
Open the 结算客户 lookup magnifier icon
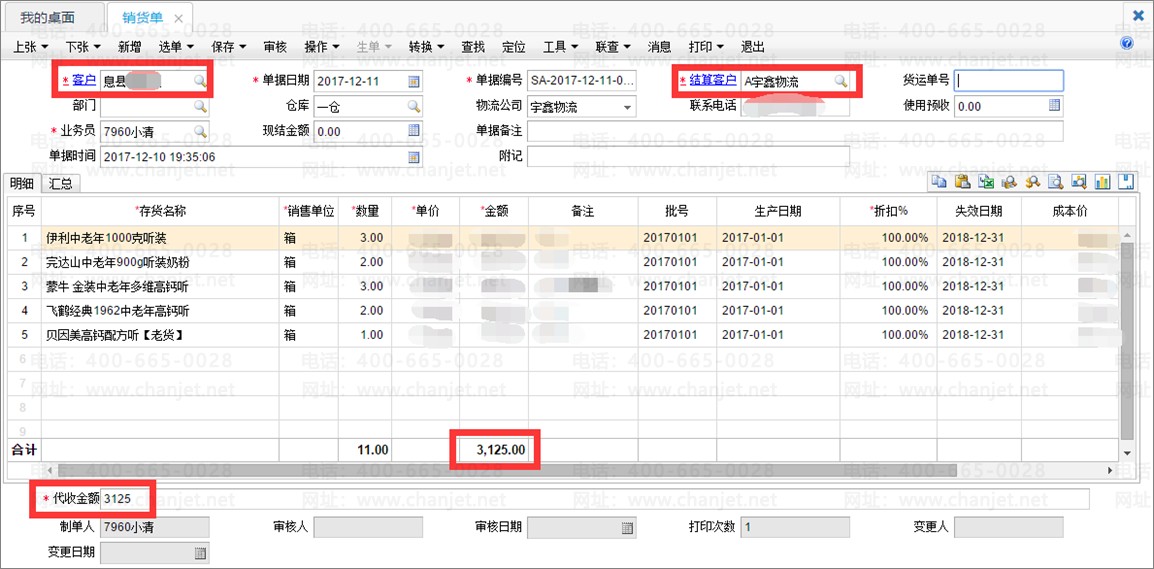[840, 81]
